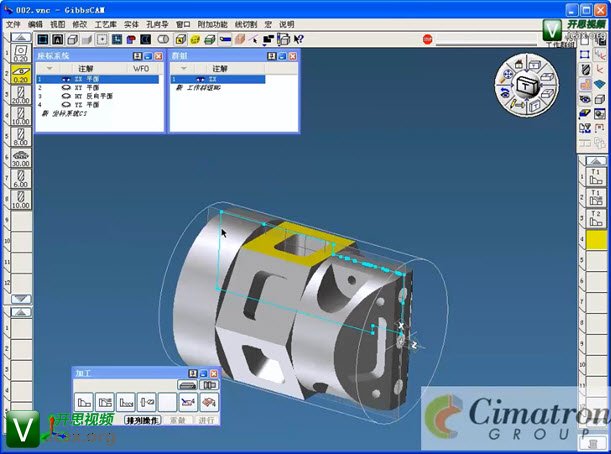Click up arrow above the operations list
This screenshot has width=611, height=454.
coord(596,161)
